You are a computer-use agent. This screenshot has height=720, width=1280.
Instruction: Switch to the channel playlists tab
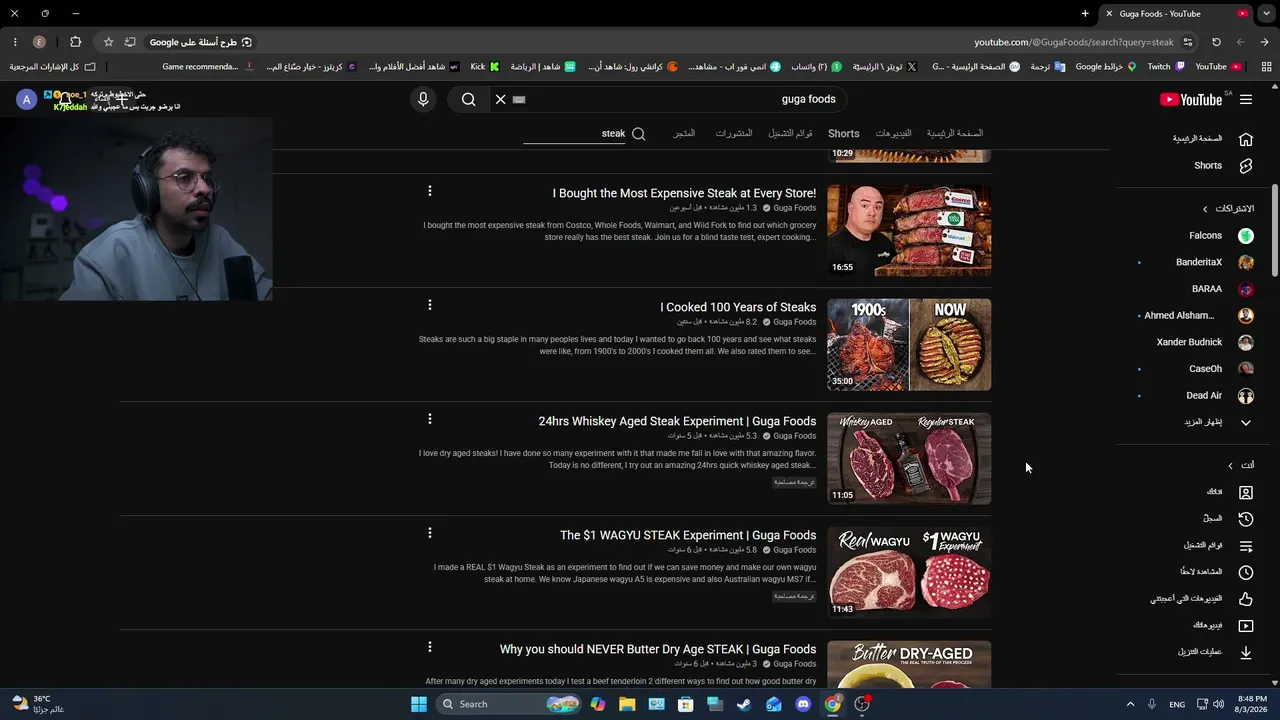coord(790,133)
